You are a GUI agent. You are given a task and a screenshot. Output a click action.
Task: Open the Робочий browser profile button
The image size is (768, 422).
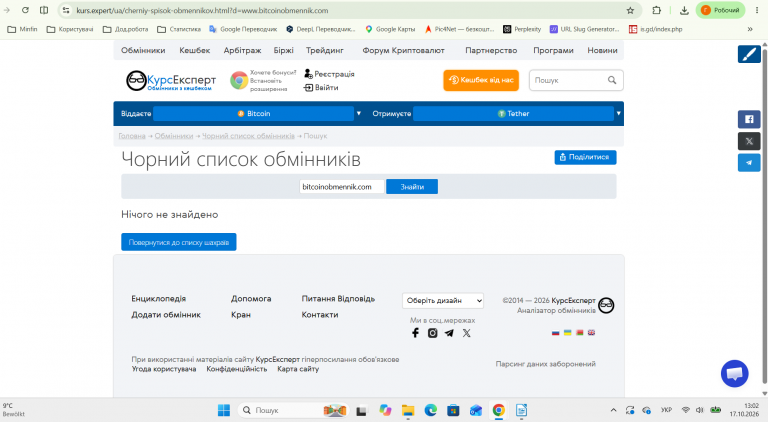pos(720,10)
